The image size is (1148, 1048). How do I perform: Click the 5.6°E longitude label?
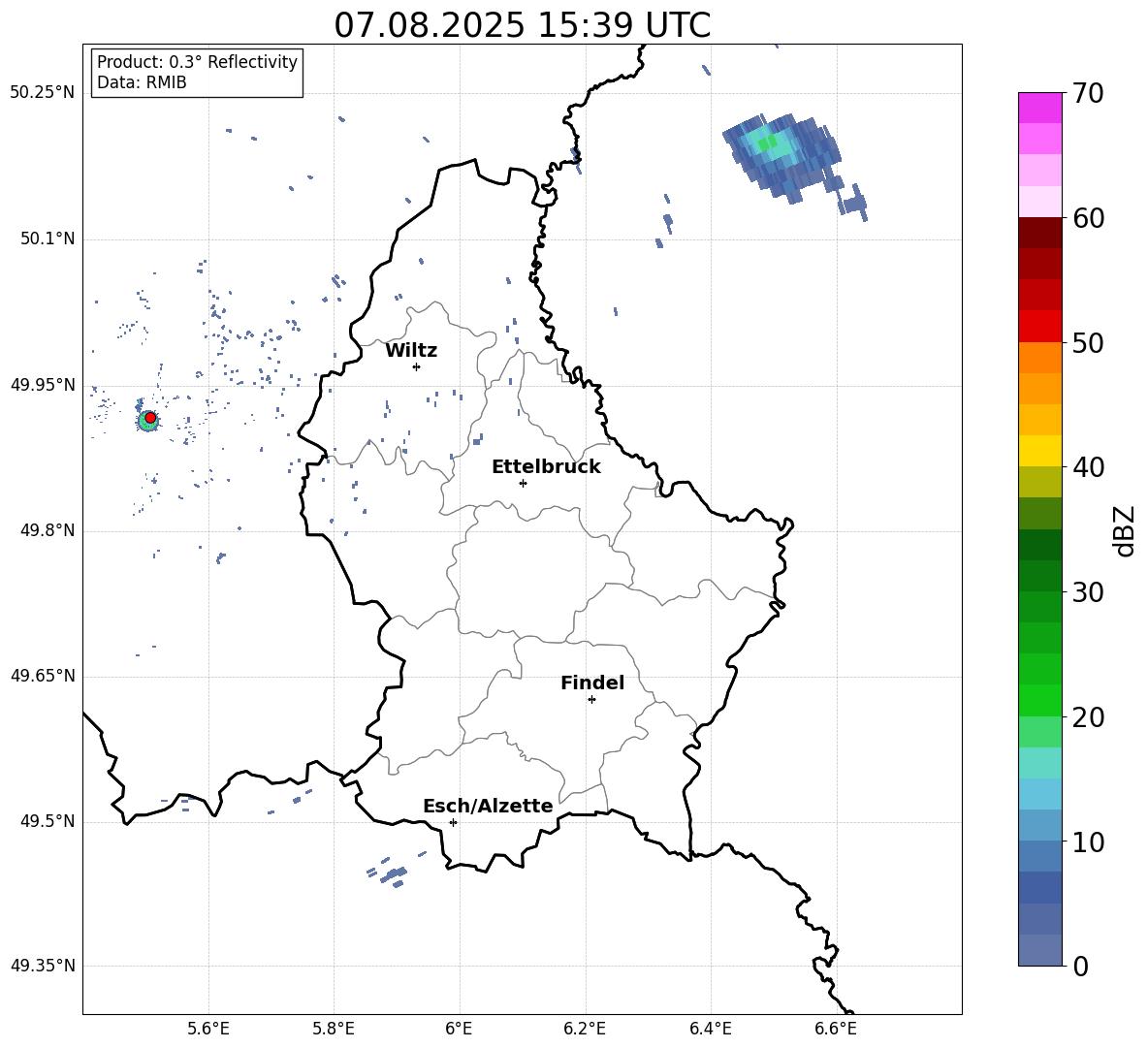pyautogui.click(x=208, y=1029)
